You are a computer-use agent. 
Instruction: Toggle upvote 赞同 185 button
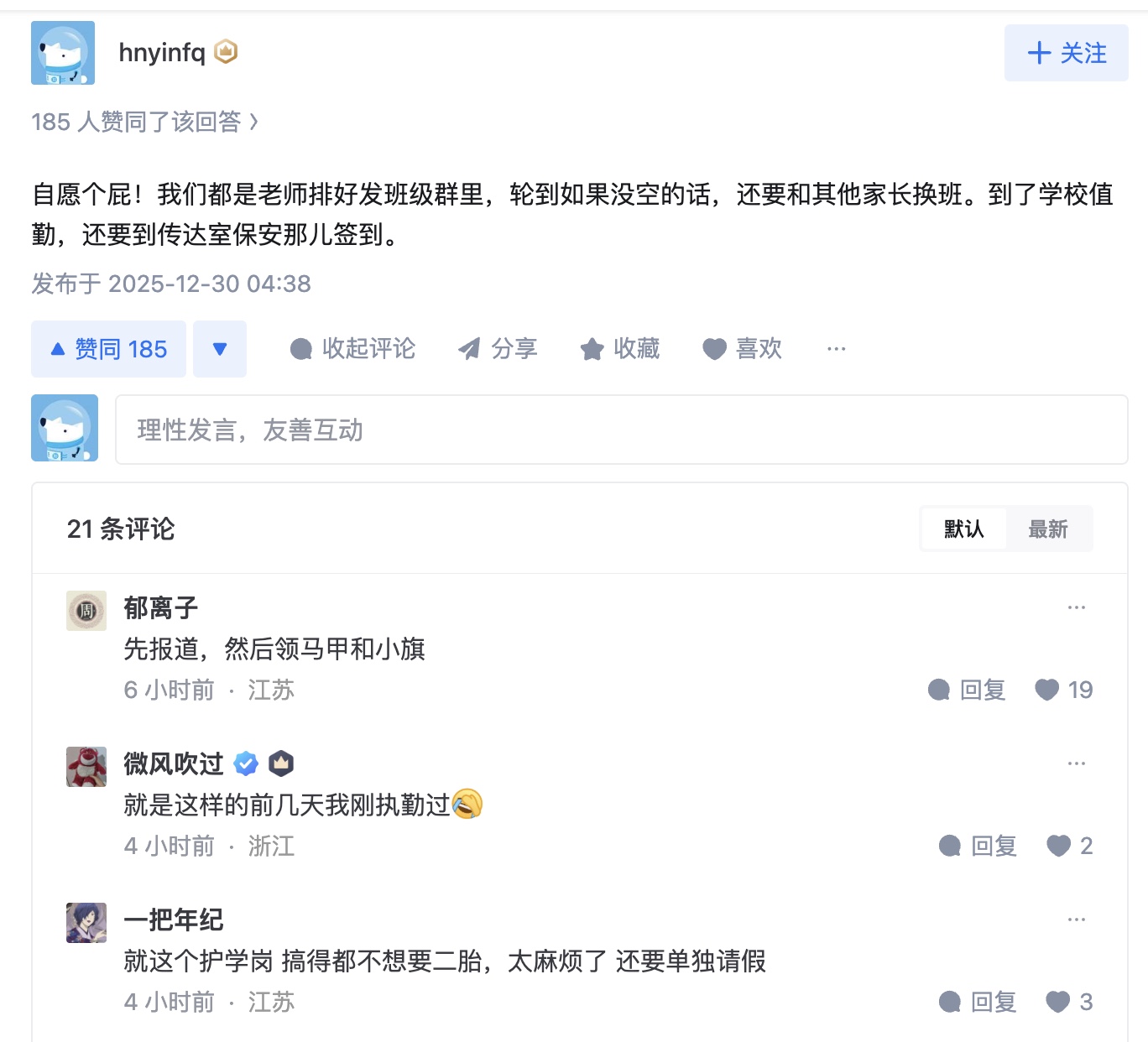109,349
